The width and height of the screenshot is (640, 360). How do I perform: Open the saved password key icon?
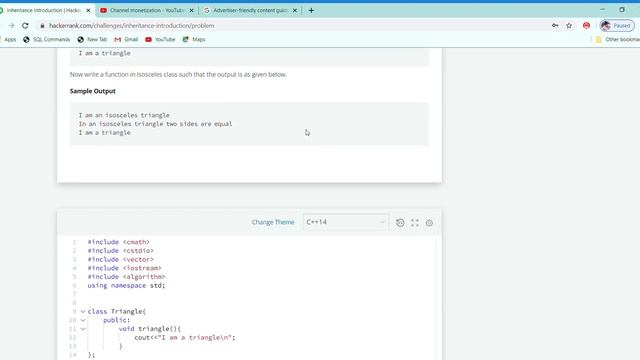pyautogui.click(x=555, y=25)
